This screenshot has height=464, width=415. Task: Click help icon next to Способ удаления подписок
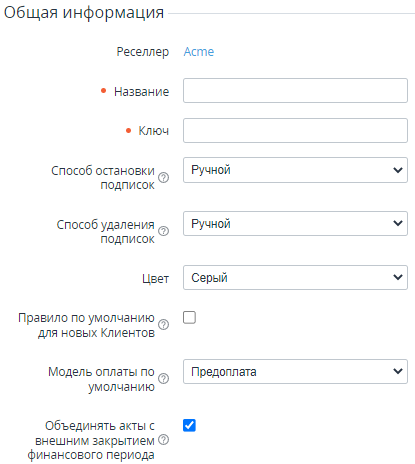point(163,231)
